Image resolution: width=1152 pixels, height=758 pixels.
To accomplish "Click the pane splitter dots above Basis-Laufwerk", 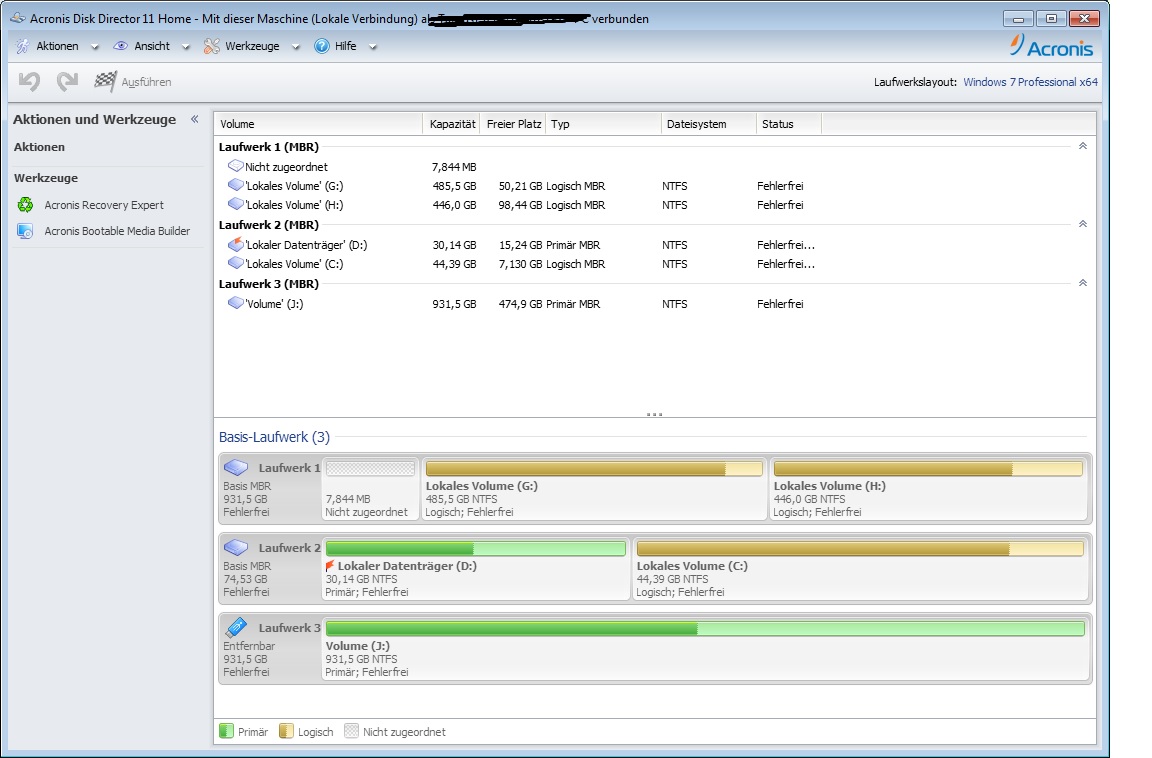I will (x=654, y=414).
